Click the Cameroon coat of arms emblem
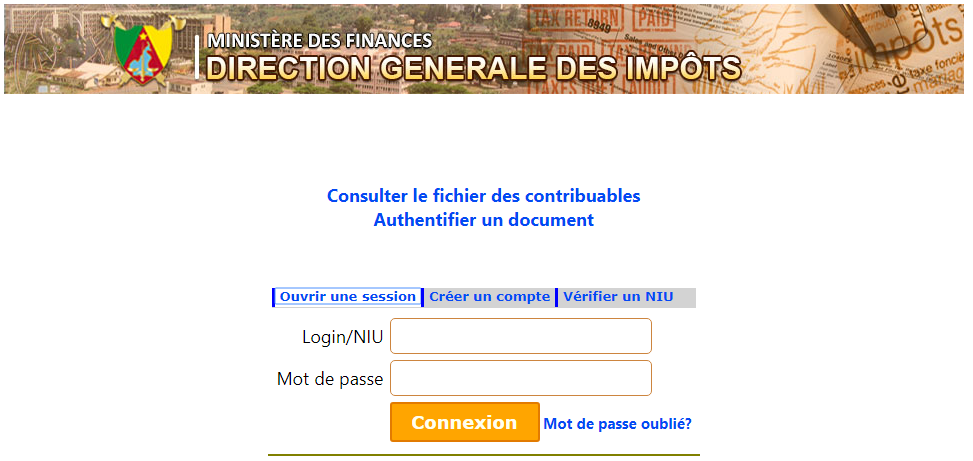973x461 pixels. click(x=139, y=54)
